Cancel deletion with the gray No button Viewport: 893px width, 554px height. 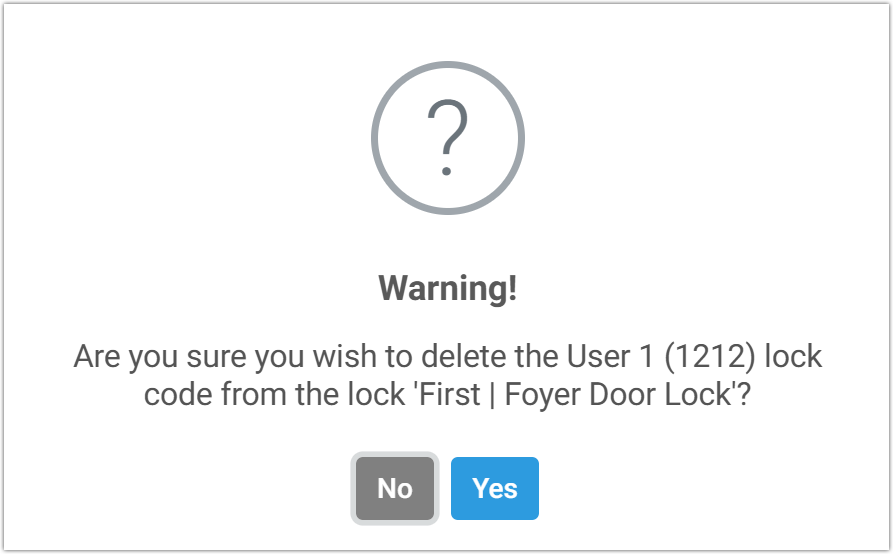(395, 489)
